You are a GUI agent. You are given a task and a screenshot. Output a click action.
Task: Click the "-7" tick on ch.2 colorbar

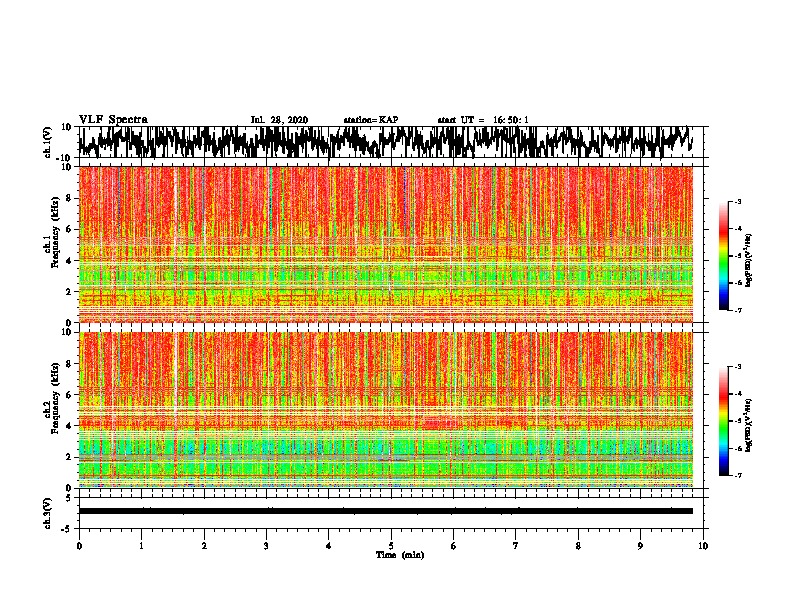pos(738,475)
